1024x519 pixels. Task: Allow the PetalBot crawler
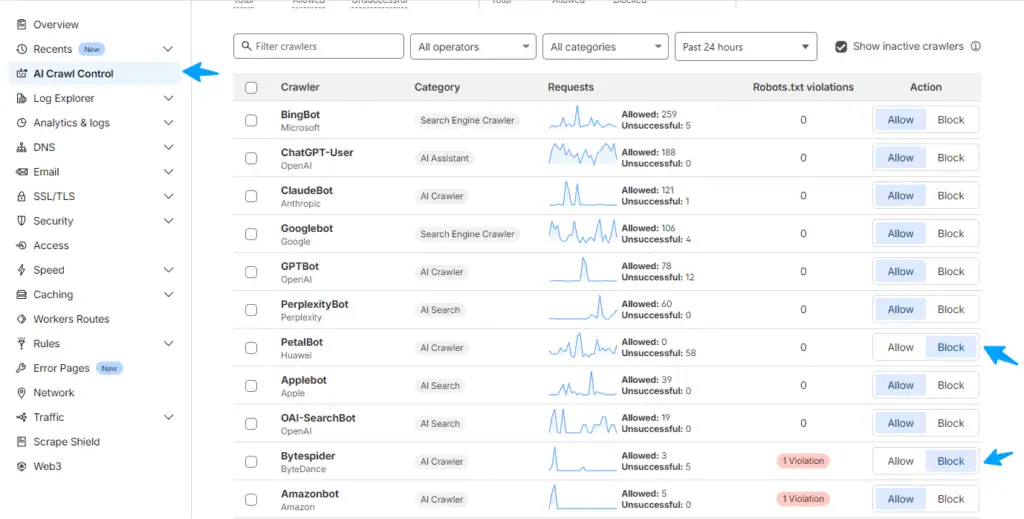[900, 348]
